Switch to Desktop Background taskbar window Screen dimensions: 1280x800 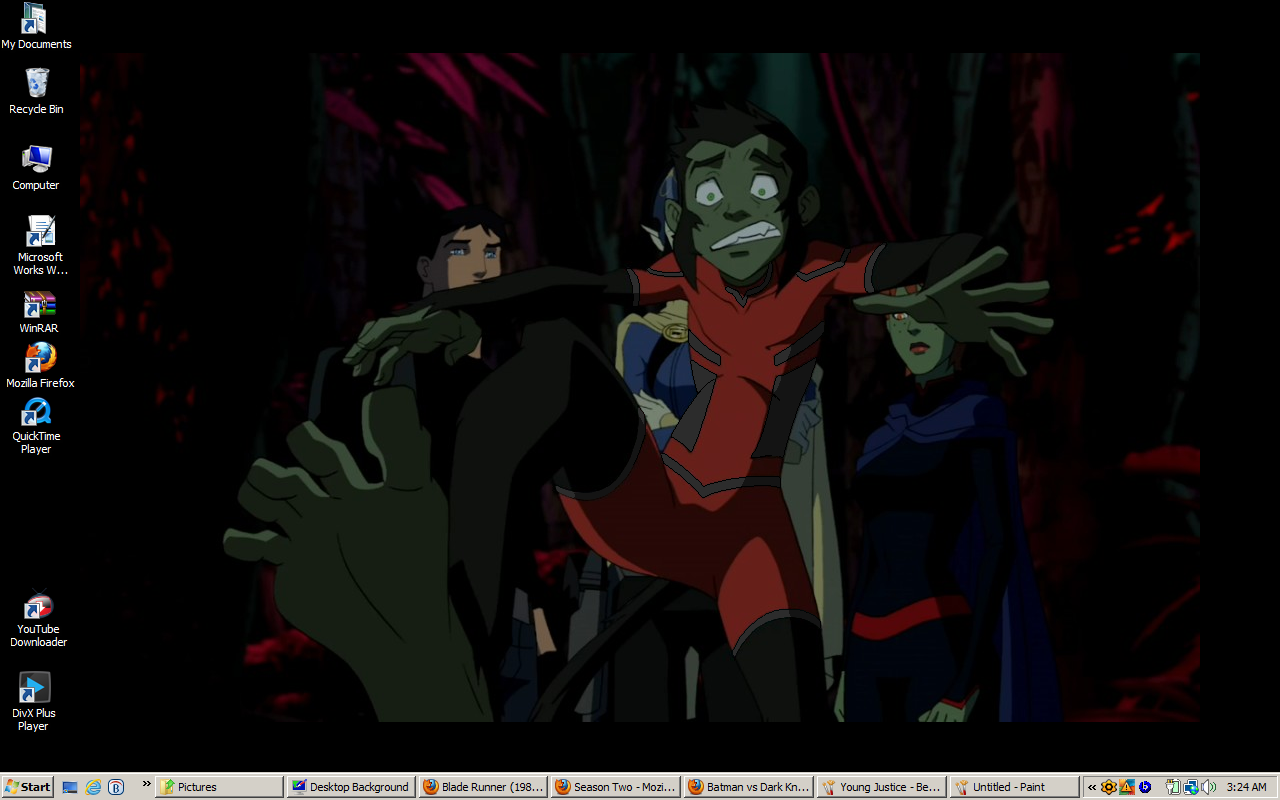pyautogui.click(x=350, y=787)
